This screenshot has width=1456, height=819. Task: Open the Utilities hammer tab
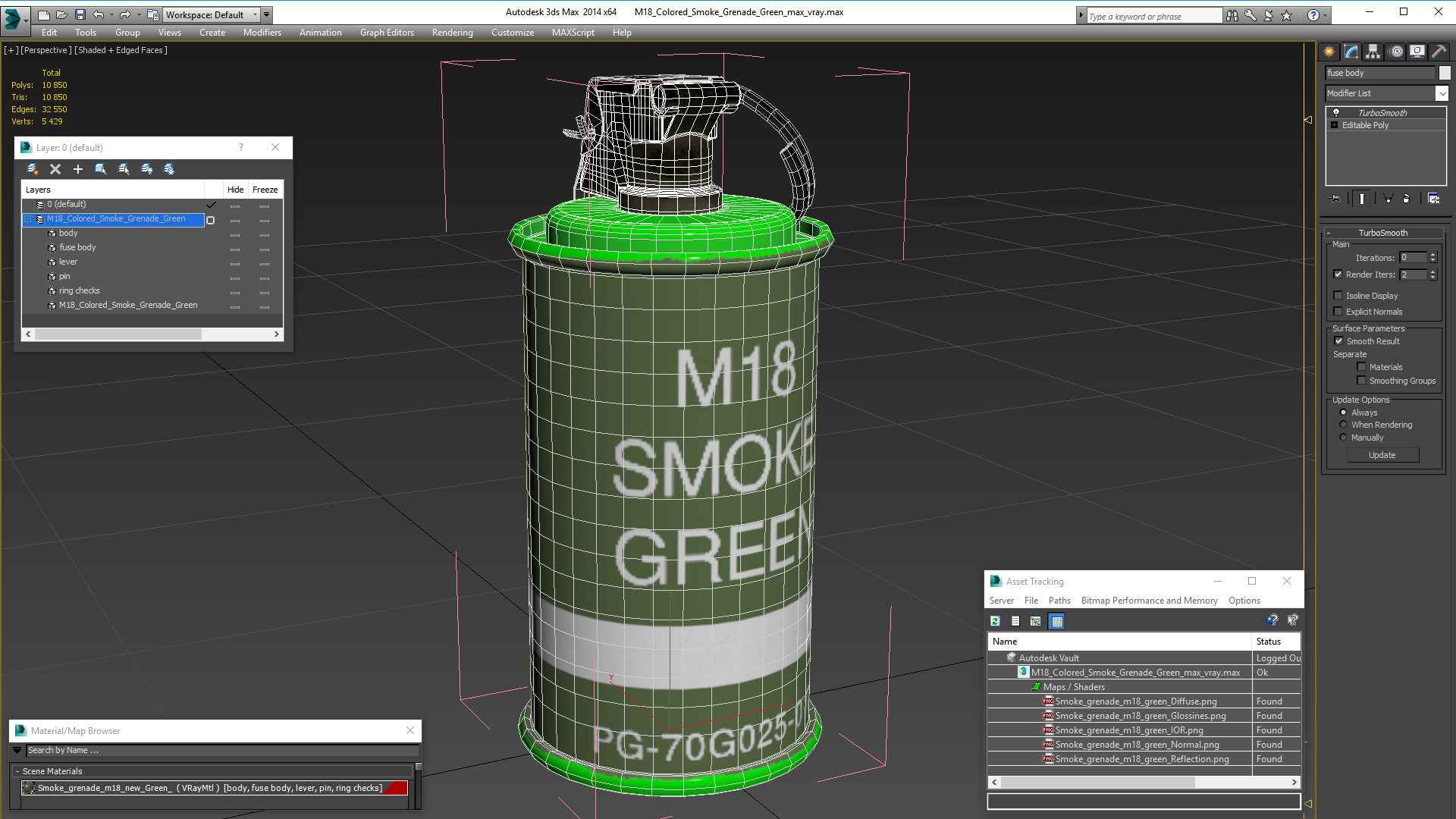pos(1439,51)
